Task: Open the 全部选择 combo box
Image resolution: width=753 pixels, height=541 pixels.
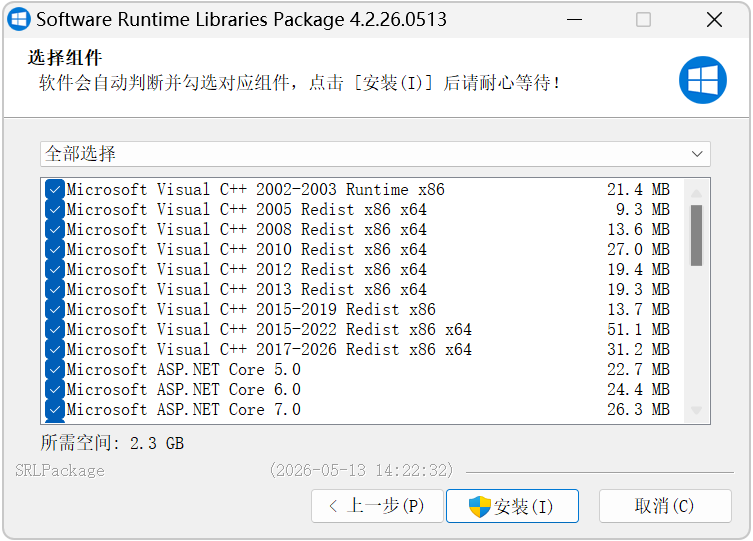Action: [375, 154]
